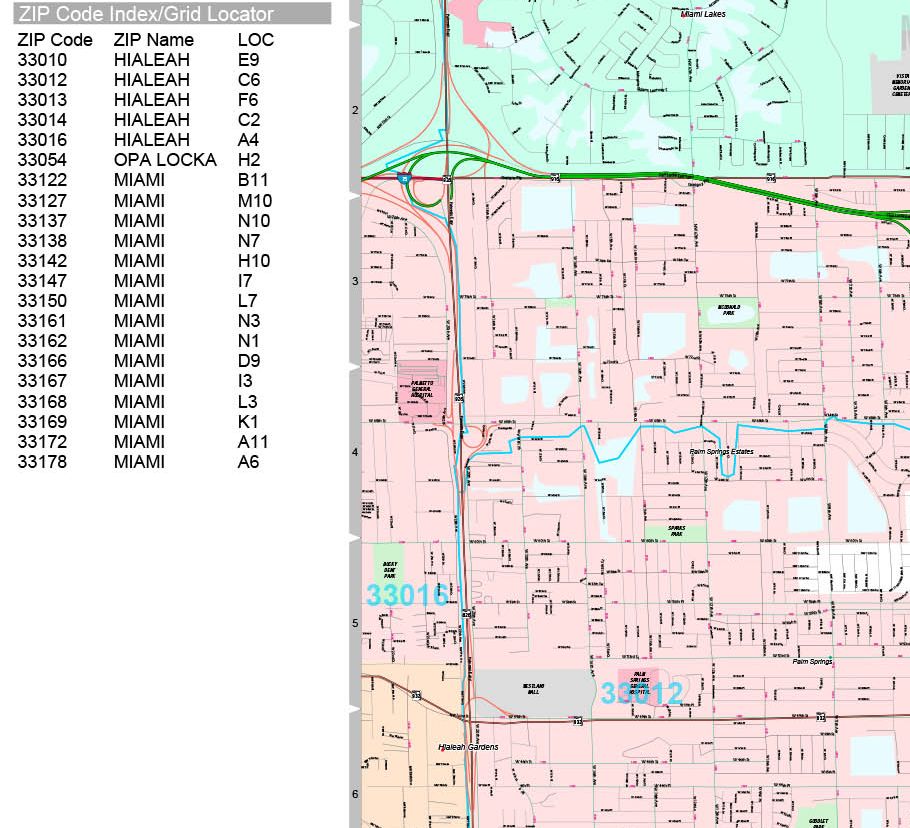This screenshot has width=910, height=828.
Task: Click the 33012 ZIP label on the map
Action: [641, 692]
